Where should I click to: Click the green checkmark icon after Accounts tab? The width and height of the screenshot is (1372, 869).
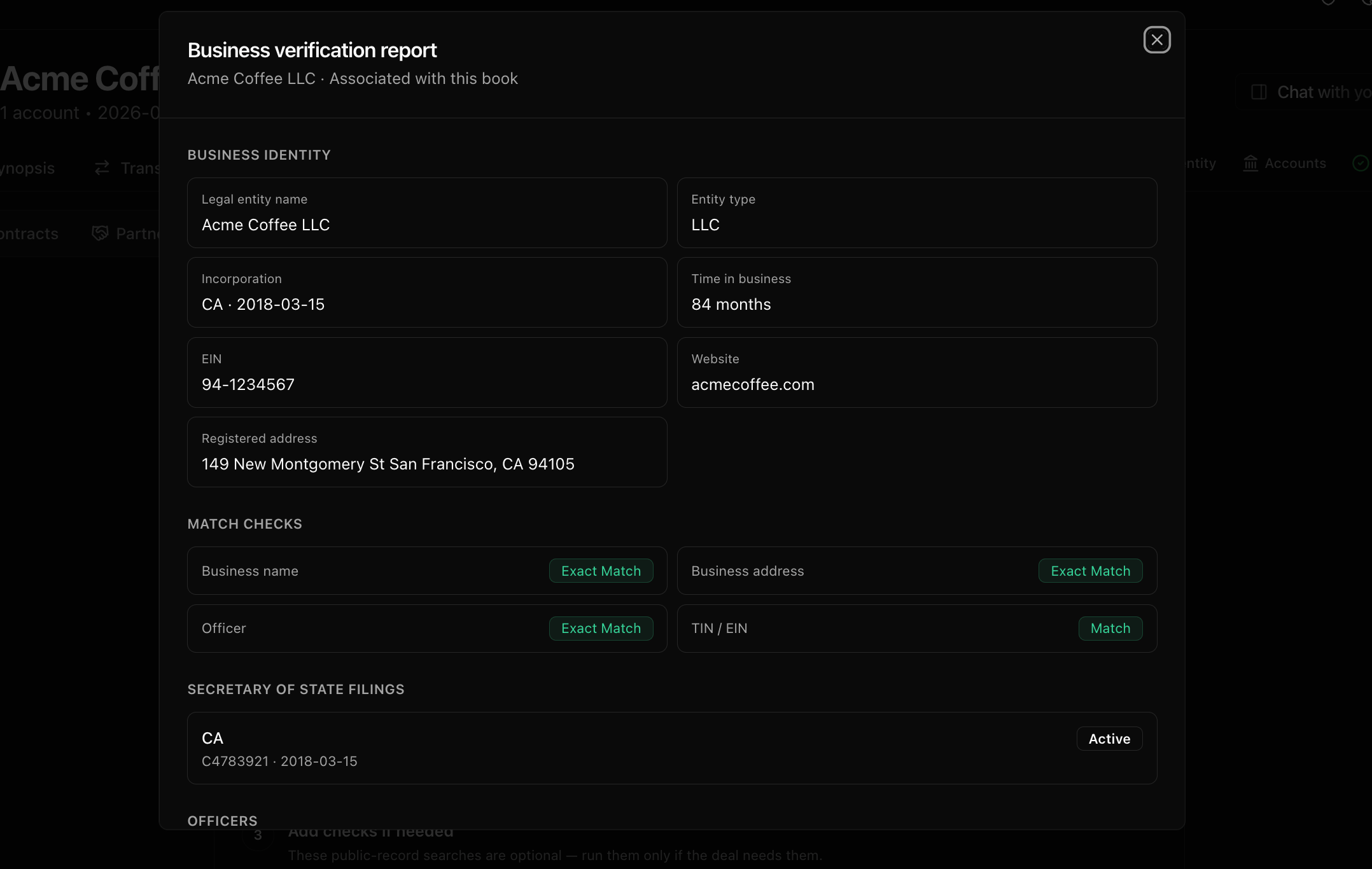pos(1360,163)
